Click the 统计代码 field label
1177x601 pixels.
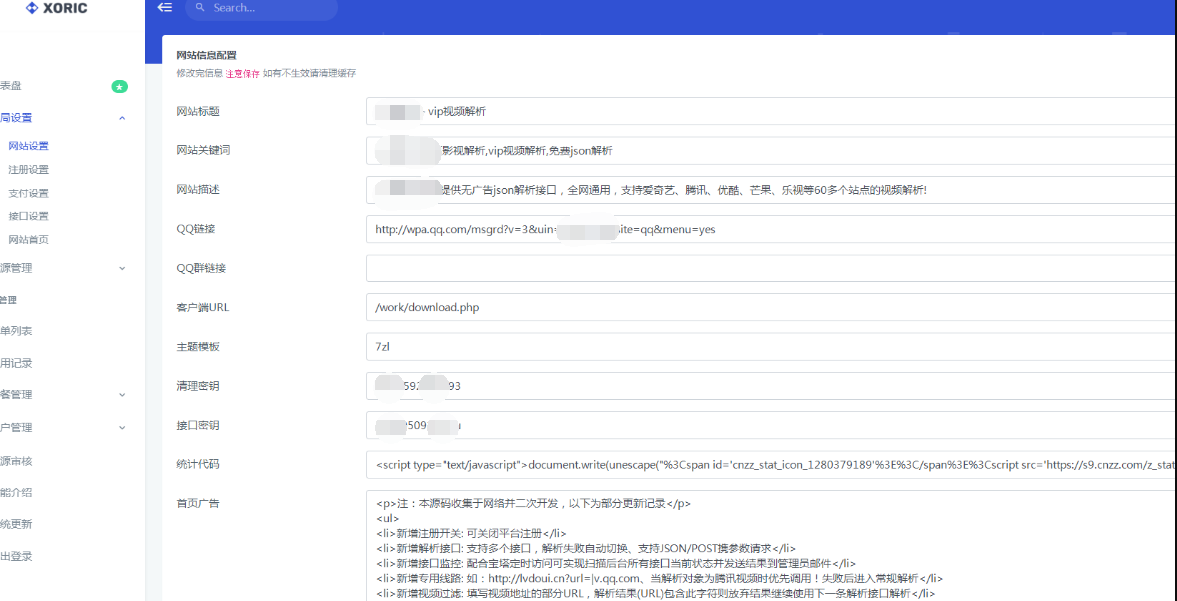point(197,464)
